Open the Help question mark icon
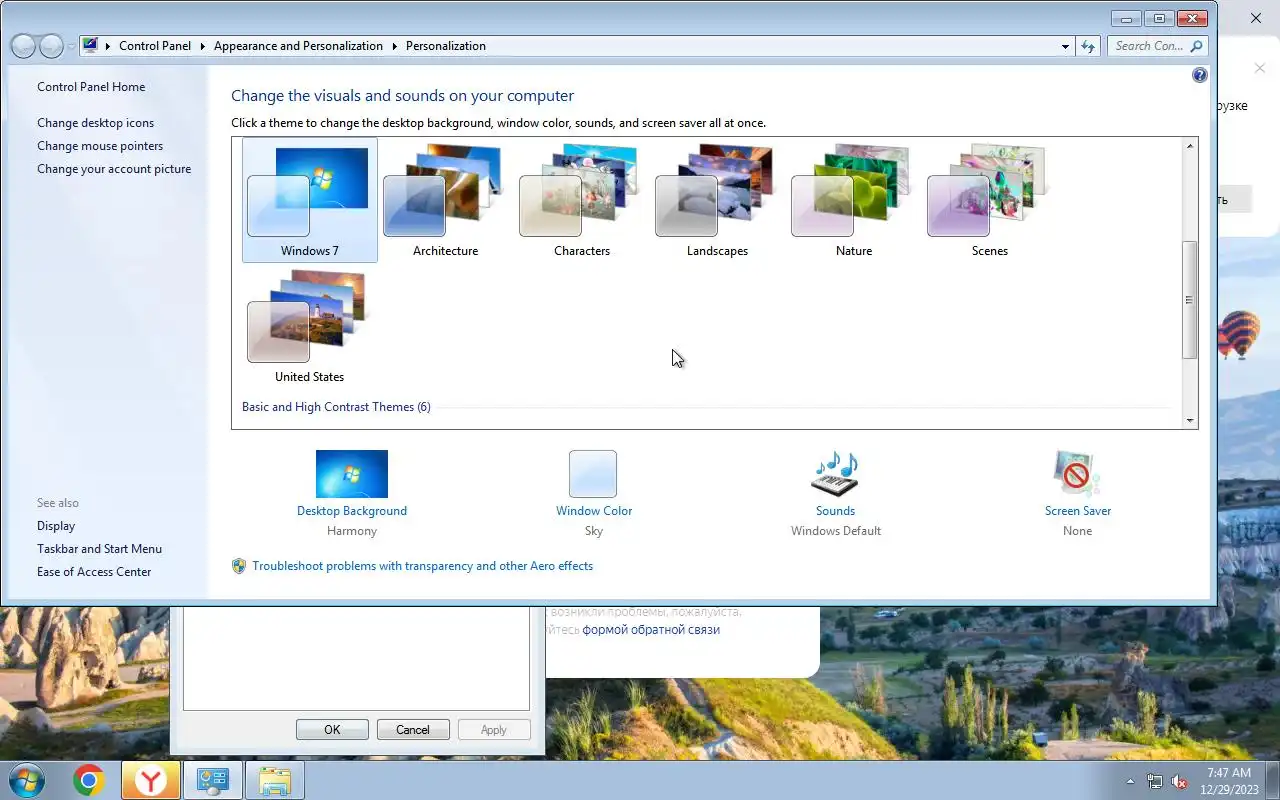The height and width of the screenshot is (800, 1280). pos(1200,75)
